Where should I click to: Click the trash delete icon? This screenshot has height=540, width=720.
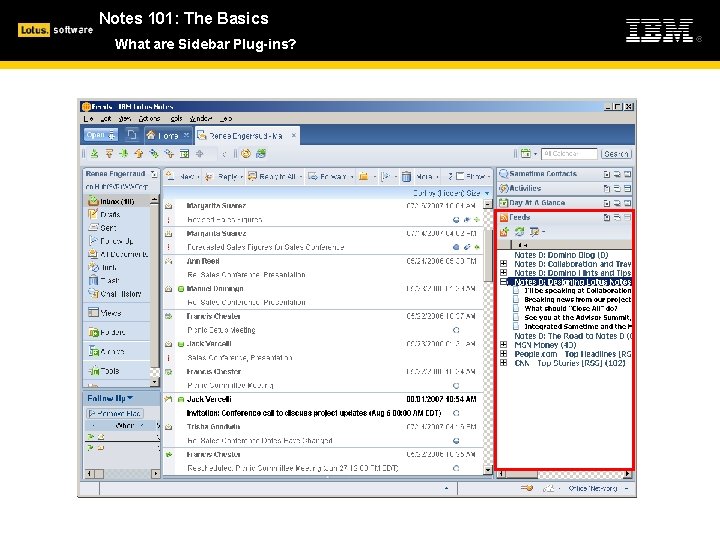pos(406,176)
